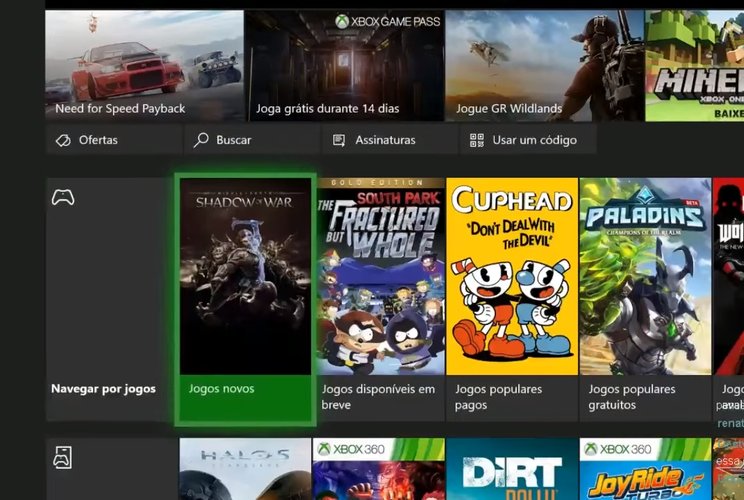
Task: Select the Paladins cover art
Action: 645,276
